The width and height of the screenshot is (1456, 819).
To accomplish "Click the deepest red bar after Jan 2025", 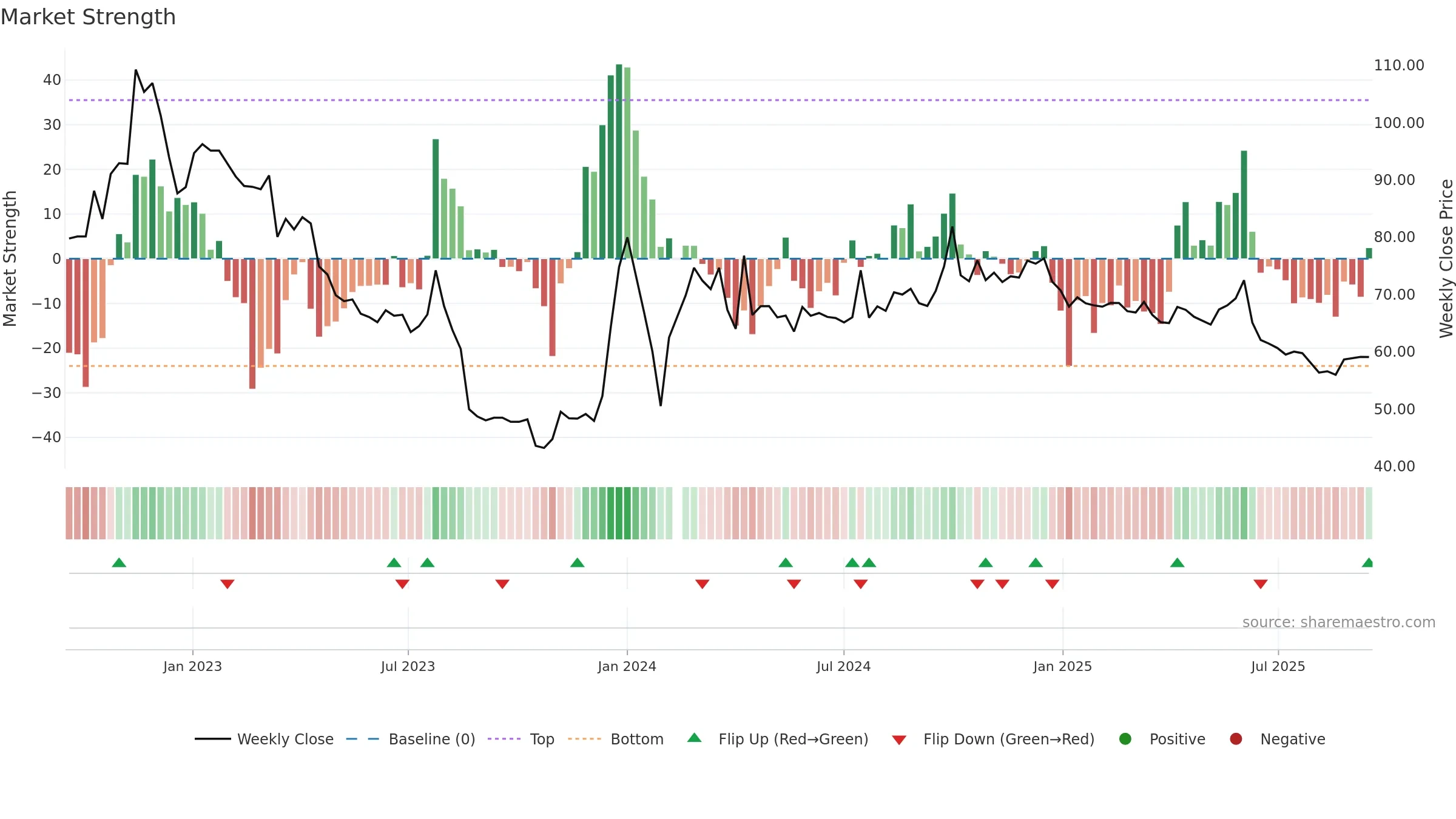I will (1069, 312).
